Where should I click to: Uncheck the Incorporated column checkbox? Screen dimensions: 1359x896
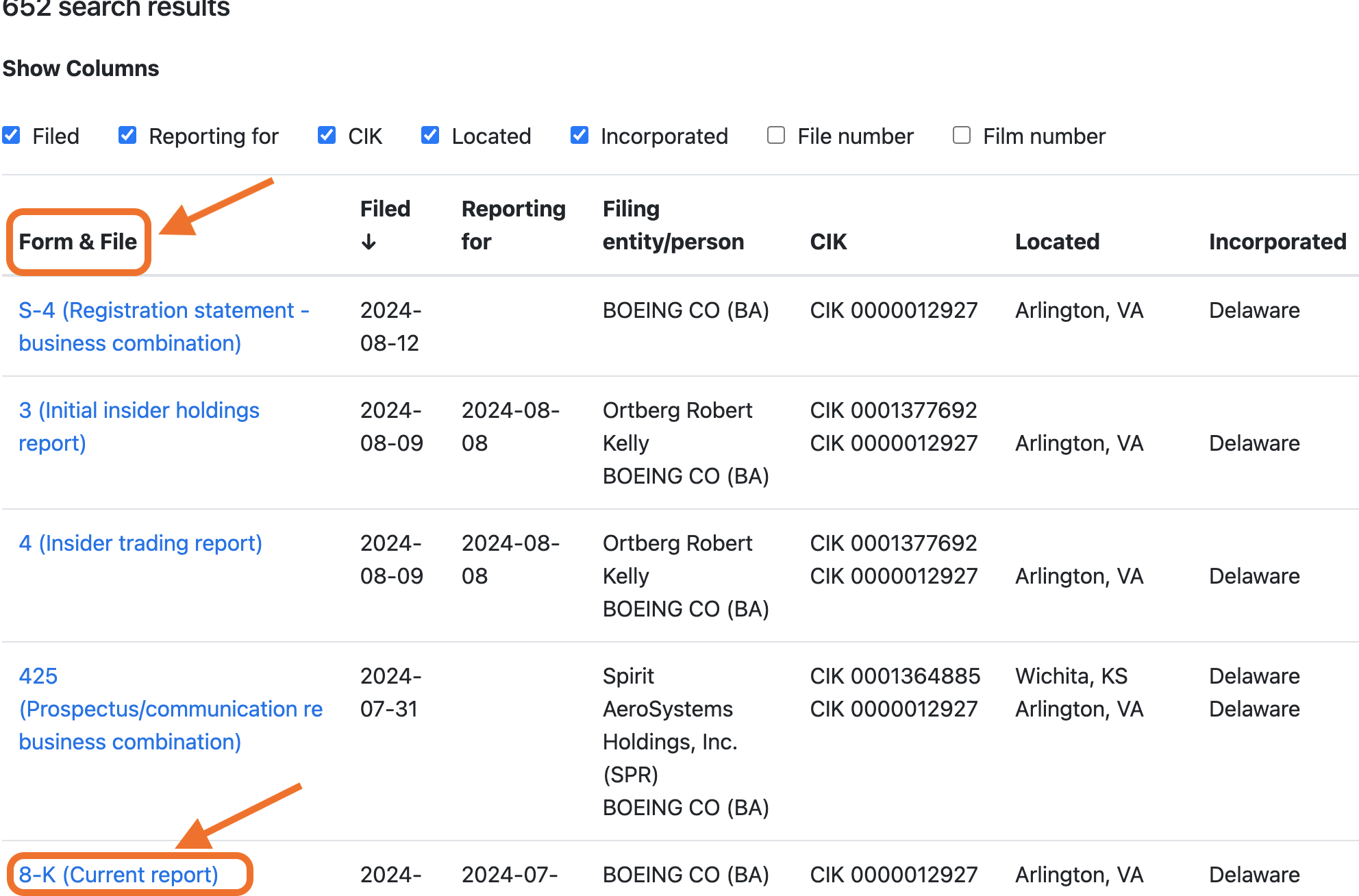579,136
